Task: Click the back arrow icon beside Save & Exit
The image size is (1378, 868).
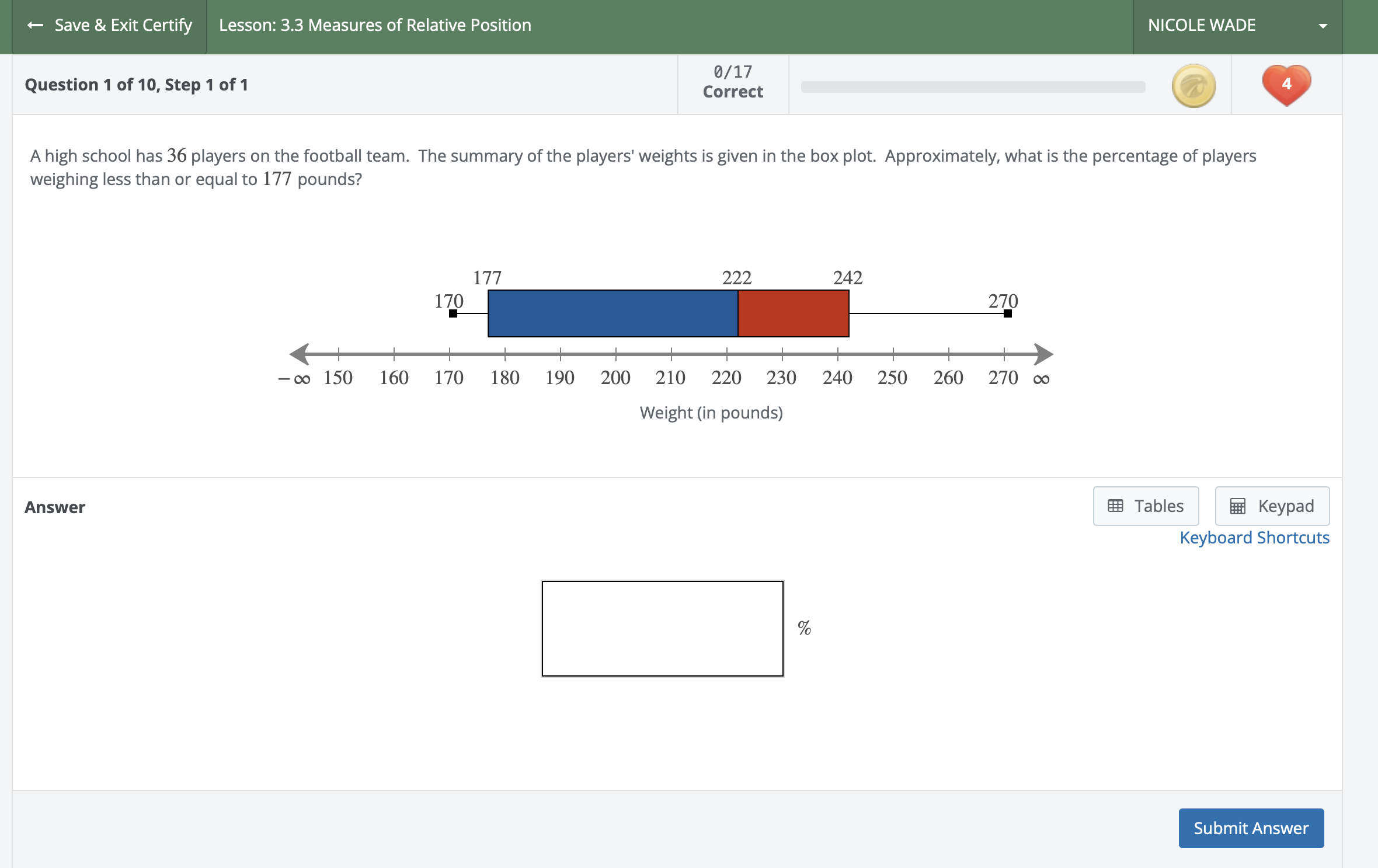Action: (x=36, y=25)
